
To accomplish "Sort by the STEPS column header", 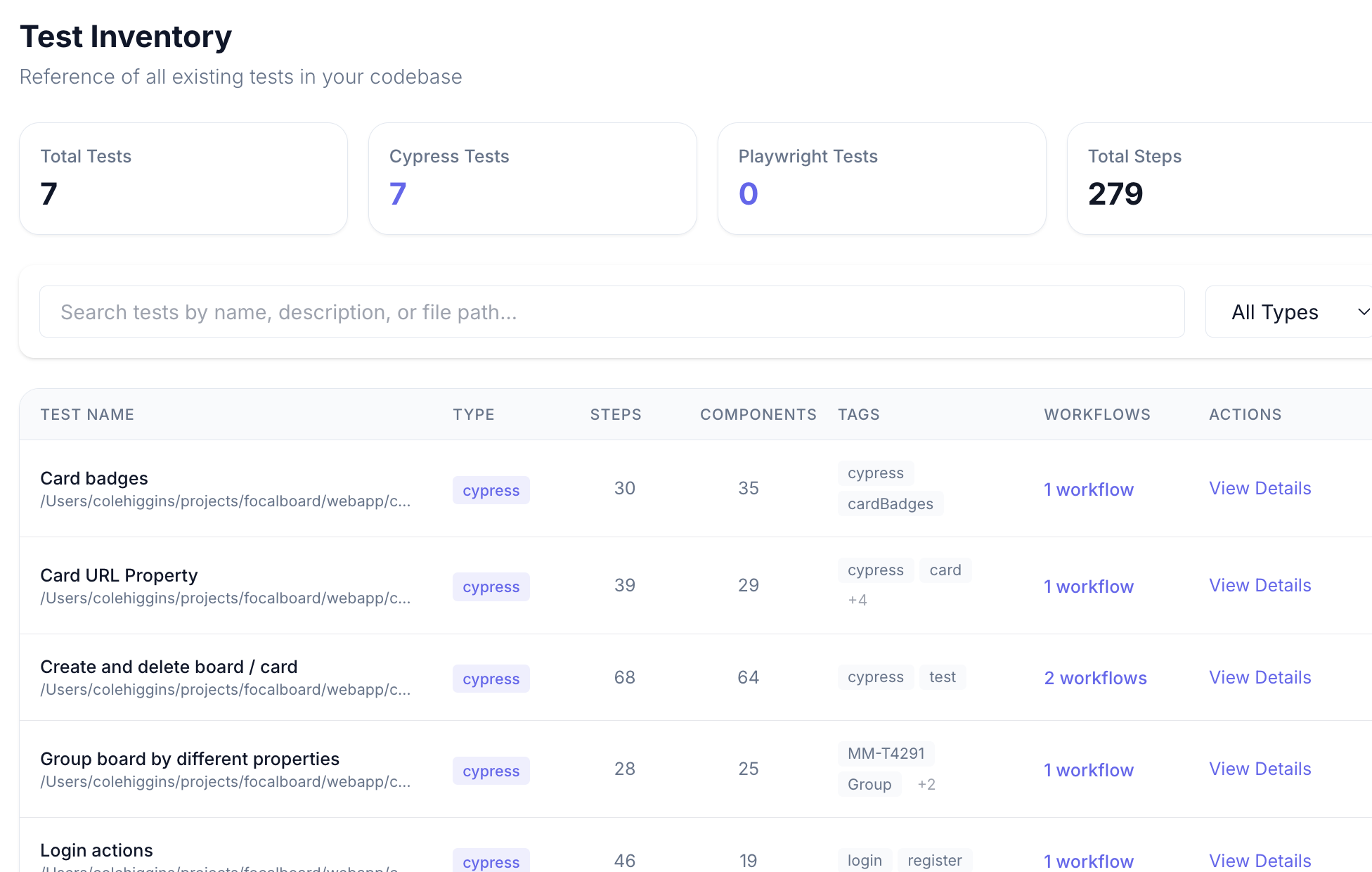I will point(616,414).
